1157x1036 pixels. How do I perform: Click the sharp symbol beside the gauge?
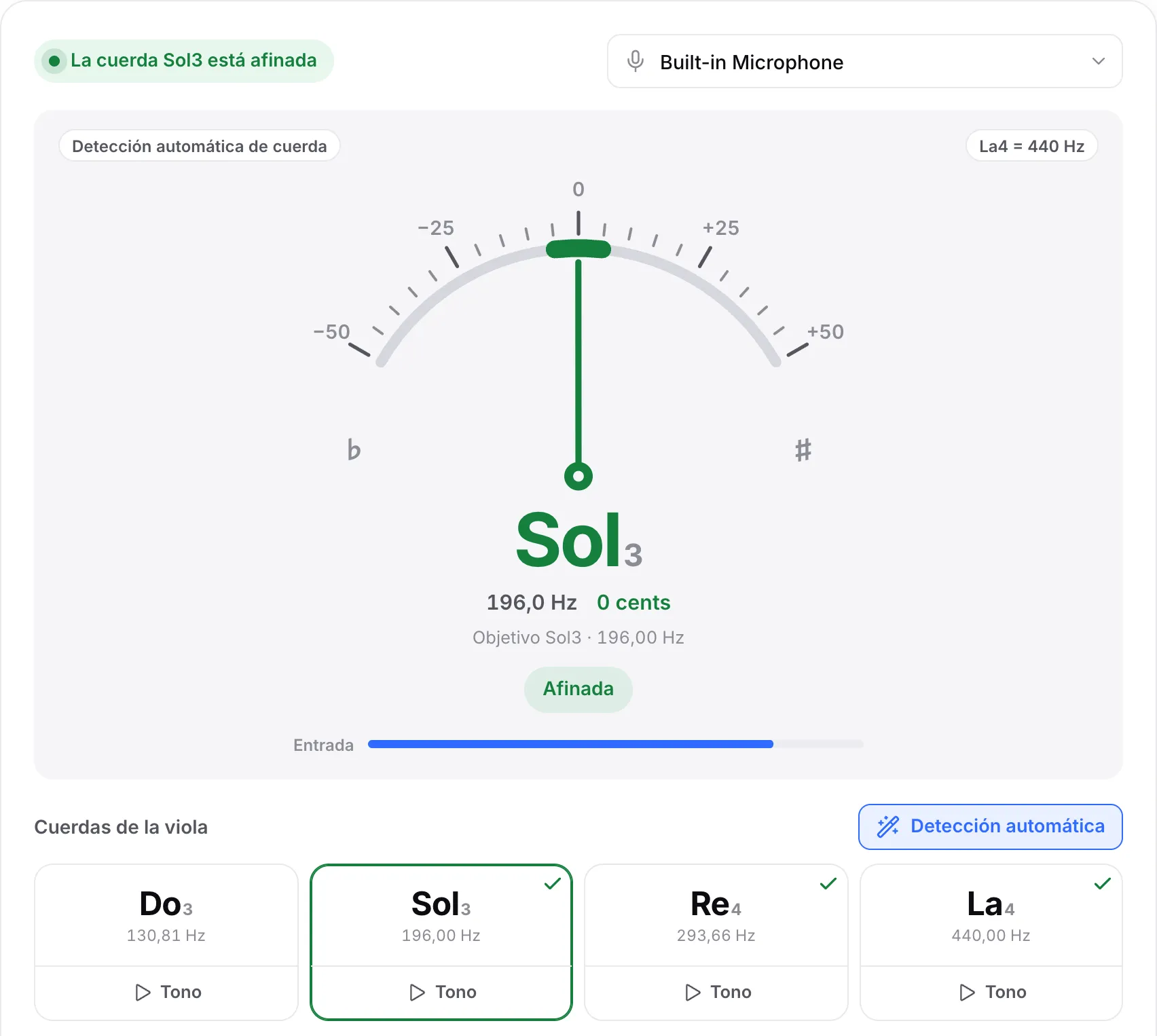coord(803,449)
